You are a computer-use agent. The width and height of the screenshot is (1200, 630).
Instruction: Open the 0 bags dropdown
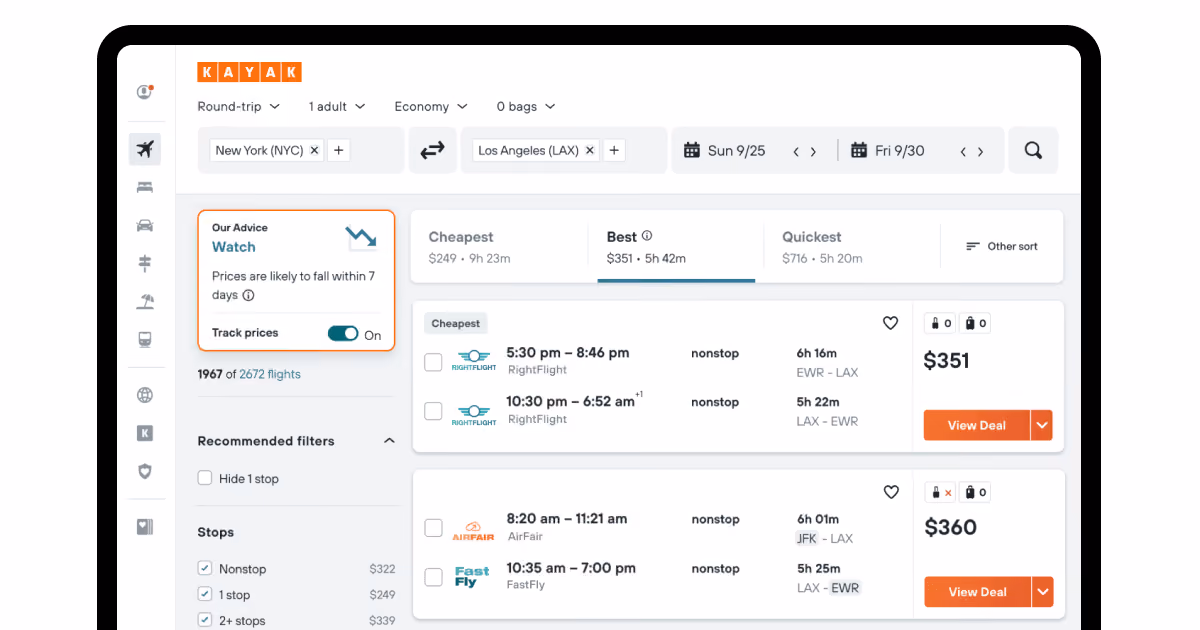[x=526, y=106]
